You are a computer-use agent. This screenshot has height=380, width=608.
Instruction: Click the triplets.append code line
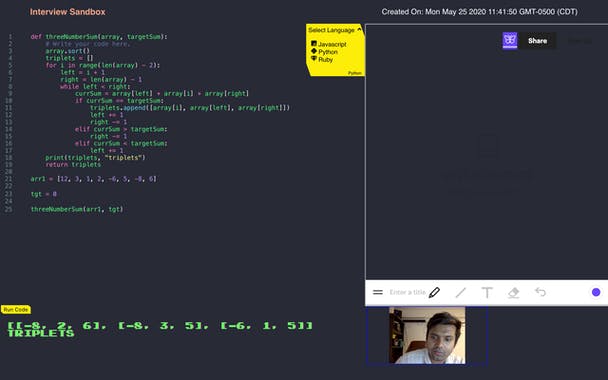[190, 108]
